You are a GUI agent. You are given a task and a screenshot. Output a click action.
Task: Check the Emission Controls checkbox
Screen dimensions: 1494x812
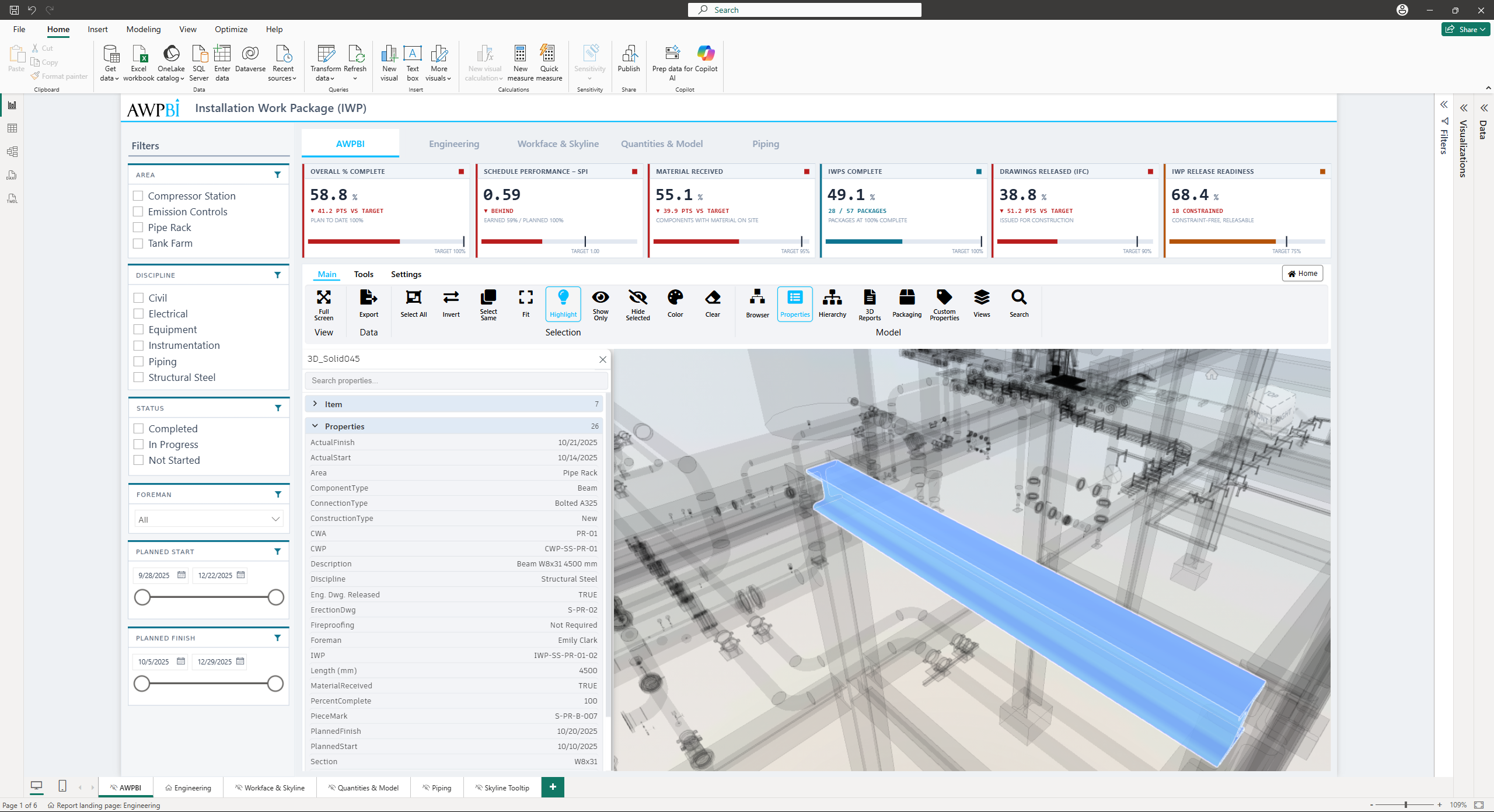coord(138,212)
